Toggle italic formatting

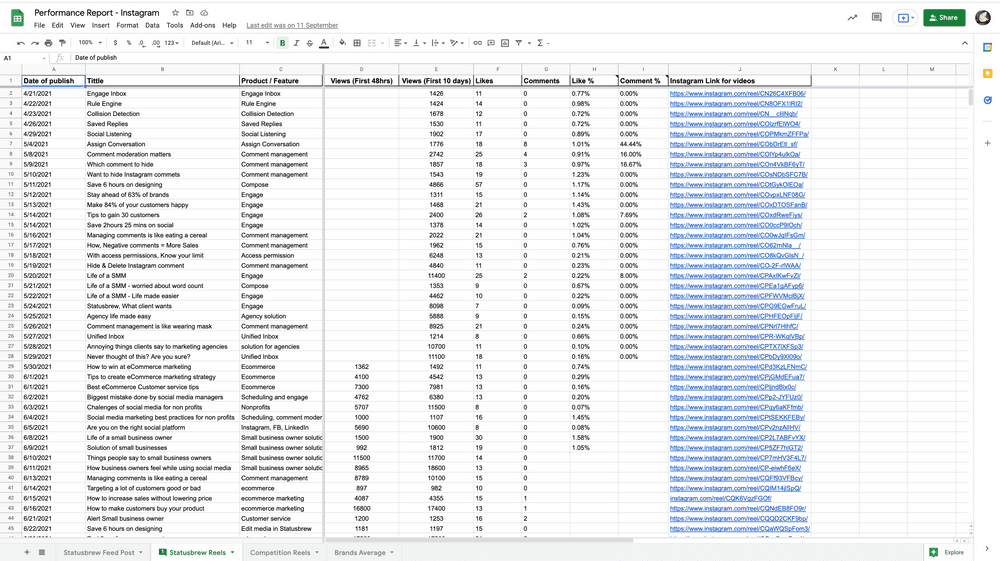(296, 43)
